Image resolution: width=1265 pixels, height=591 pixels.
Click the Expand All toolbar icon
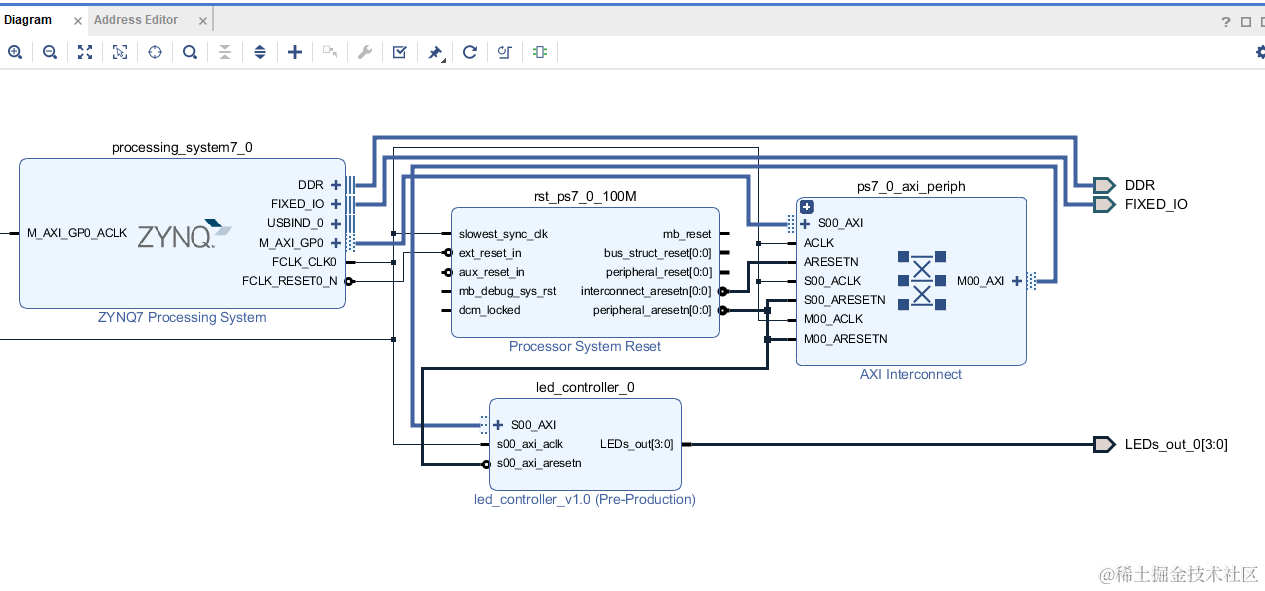[x=260, y=52]
